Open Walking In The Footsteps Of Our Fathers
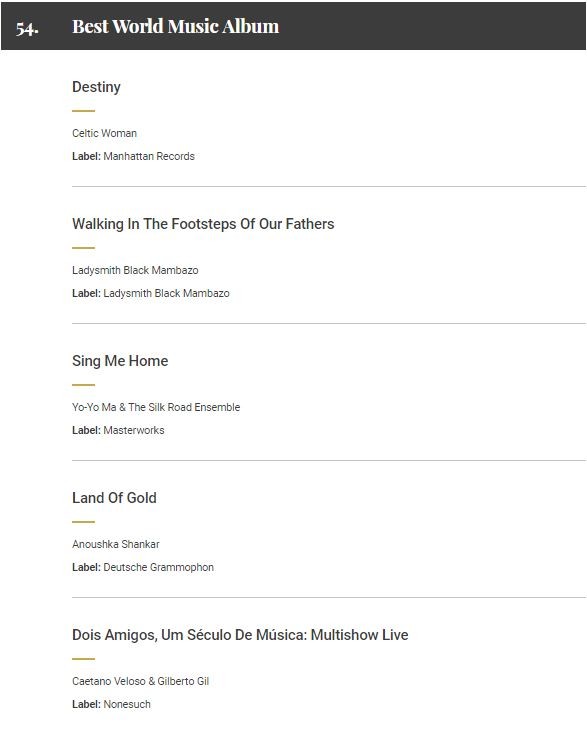This screenshot has height=734, width=587. pyautogui.click(x=203, y=224)
